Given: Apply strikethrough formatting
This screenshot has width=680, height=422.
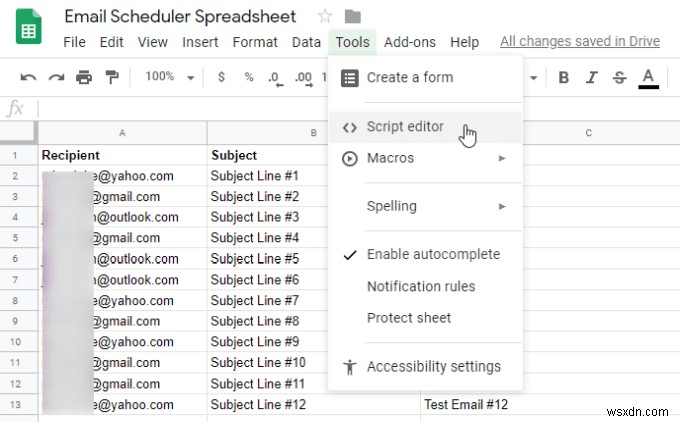Looking at the screenshot, I should point(619,77).
